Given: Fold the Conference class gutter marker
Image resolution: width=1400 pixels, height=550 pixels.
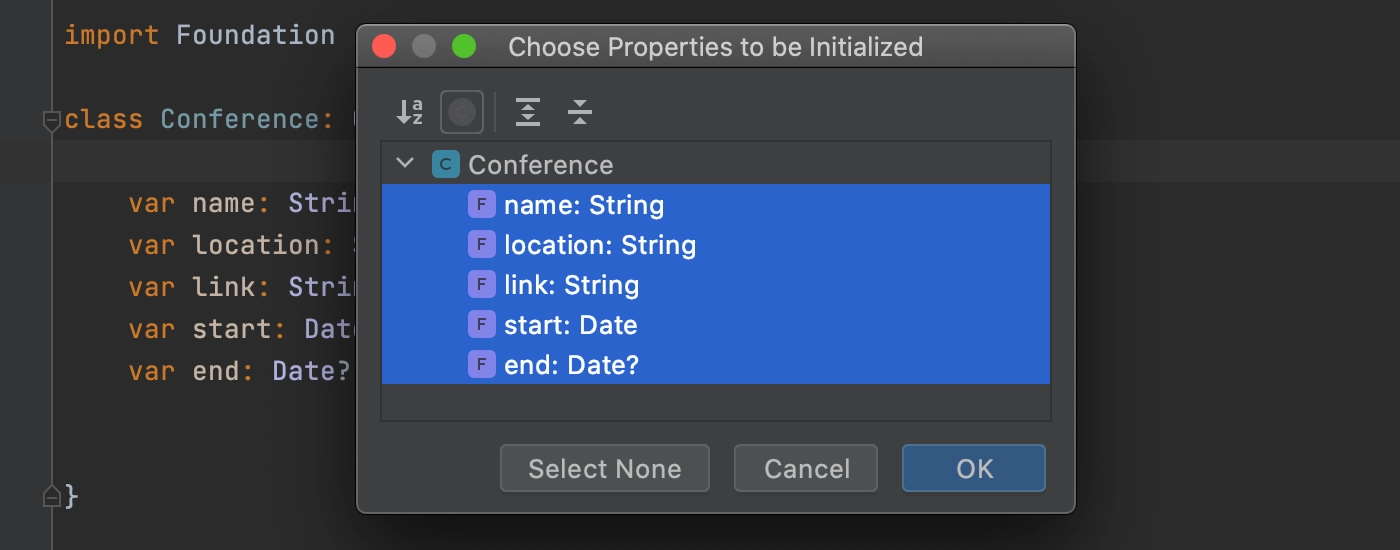Looking at the screenshot, I should (x=52, y=121).
